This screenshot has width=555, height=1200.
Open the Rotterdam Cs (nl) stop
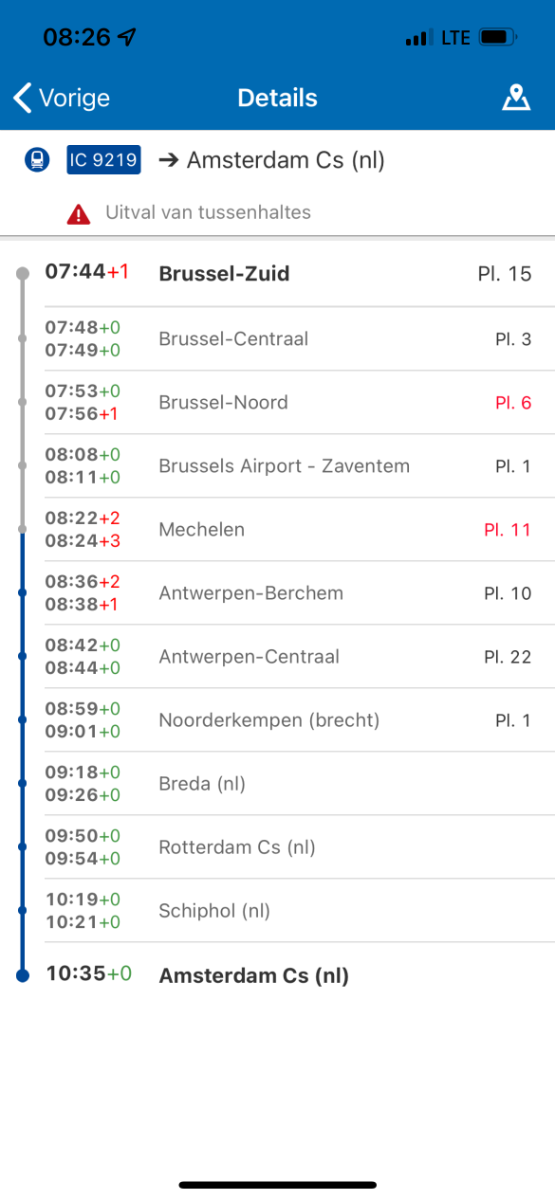(x=288, y=847)
